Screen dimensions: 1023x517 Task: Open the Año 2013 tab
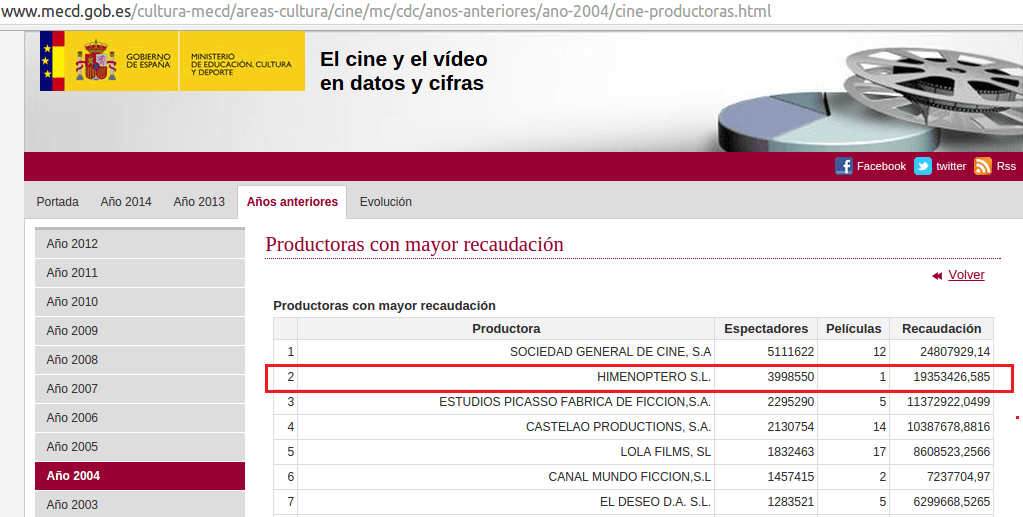click(199, 202)
